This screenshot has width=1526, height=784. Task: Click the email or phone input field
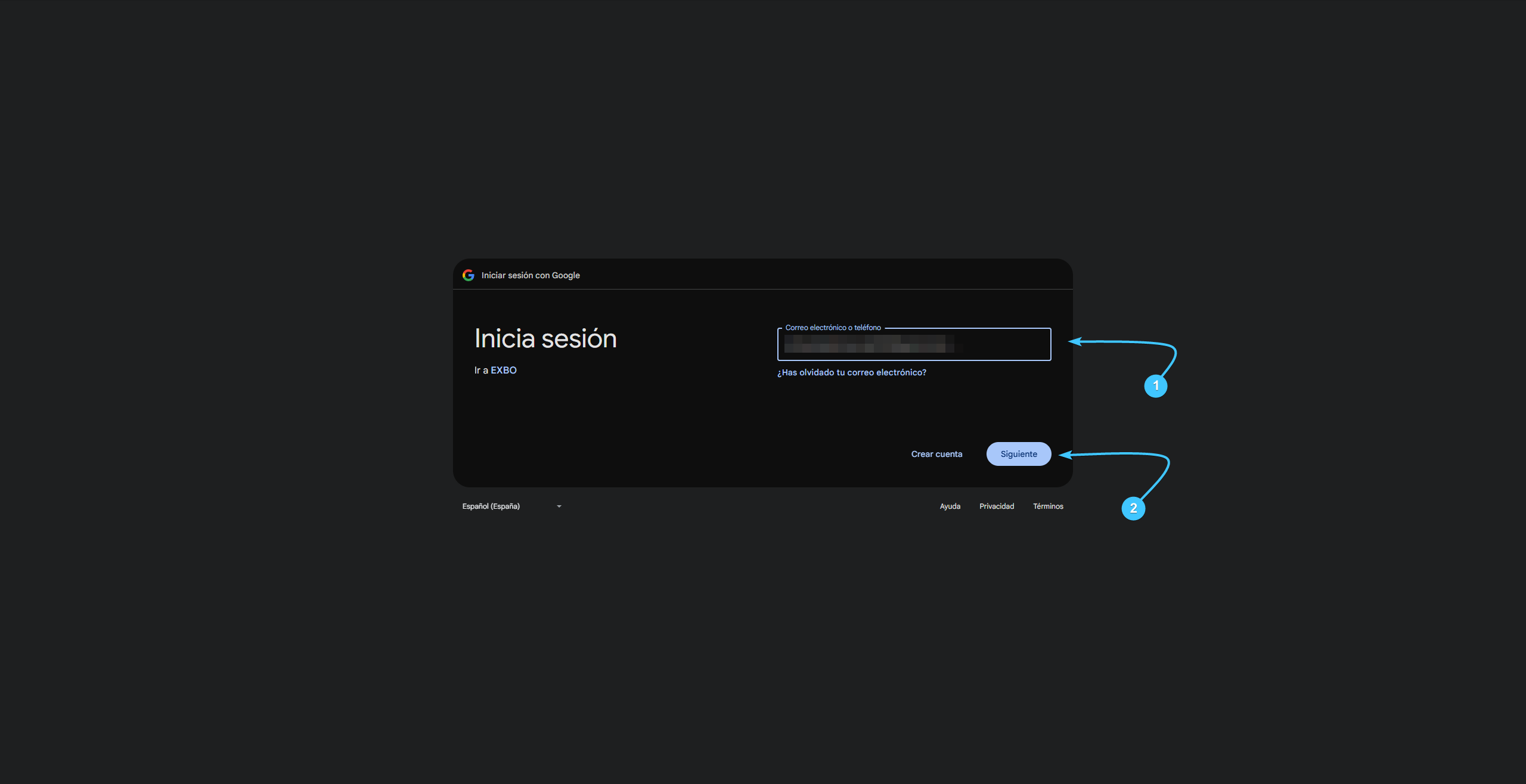pos(914,344)
